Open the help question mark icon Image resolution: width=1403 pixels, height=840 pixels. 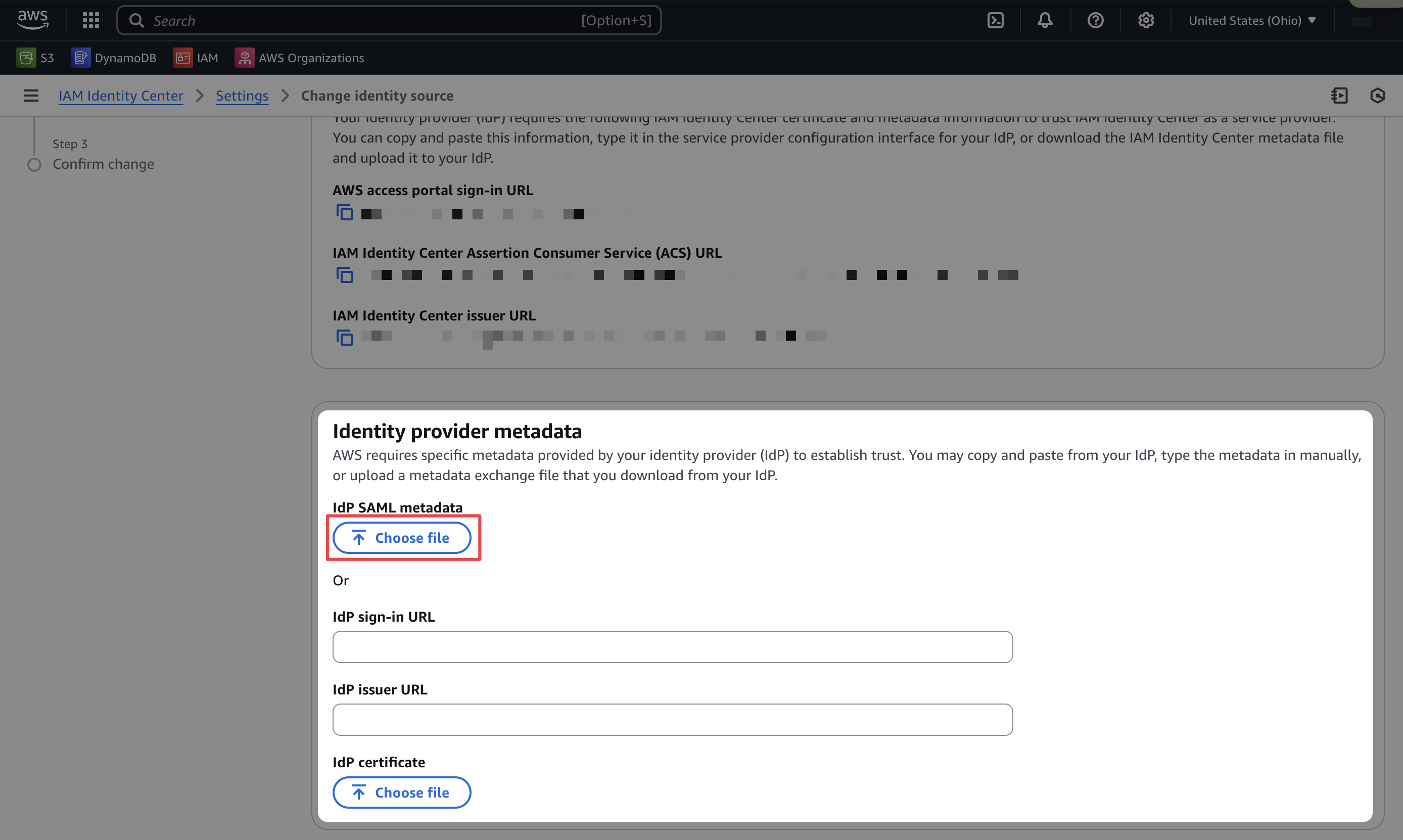(1095, 20)
